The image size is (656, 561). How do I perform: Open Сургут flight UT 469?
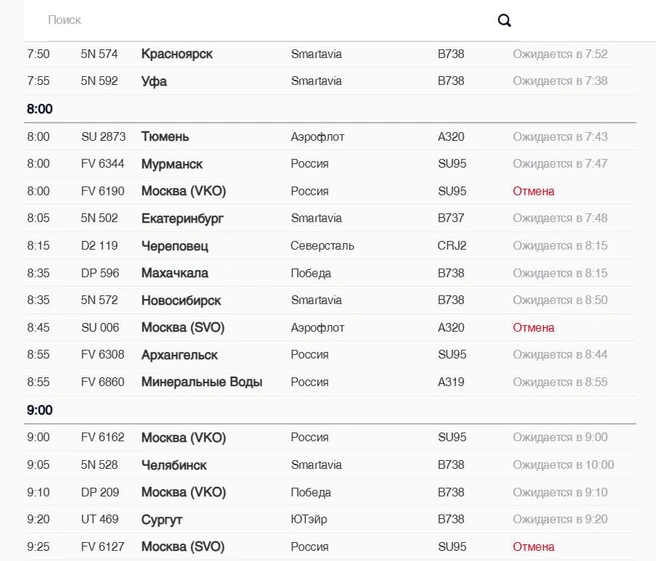pyautogui.click(x=330, y=520)
